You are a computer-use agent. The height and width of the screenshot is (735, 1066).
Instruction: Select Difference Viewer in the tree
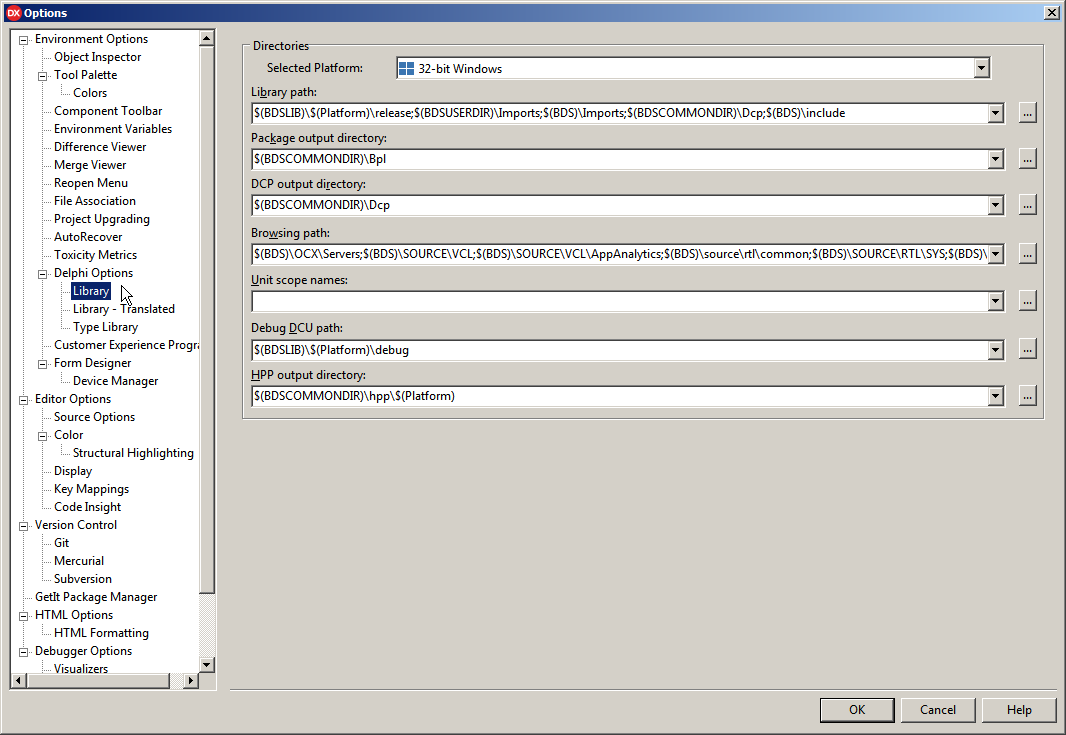(100, 147)
